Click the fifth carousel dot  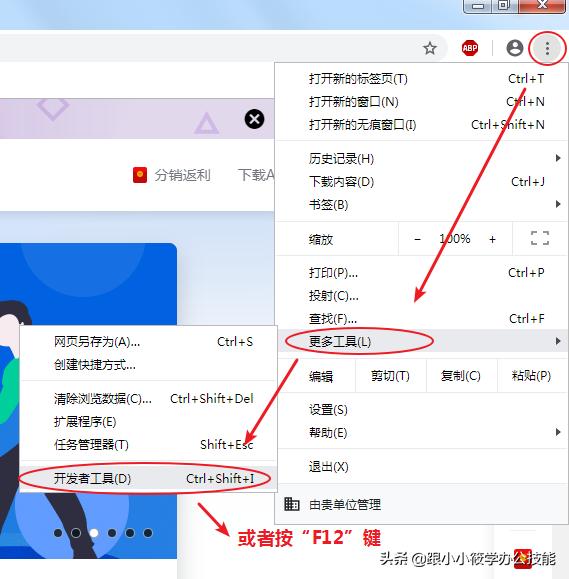coord(130,533)
